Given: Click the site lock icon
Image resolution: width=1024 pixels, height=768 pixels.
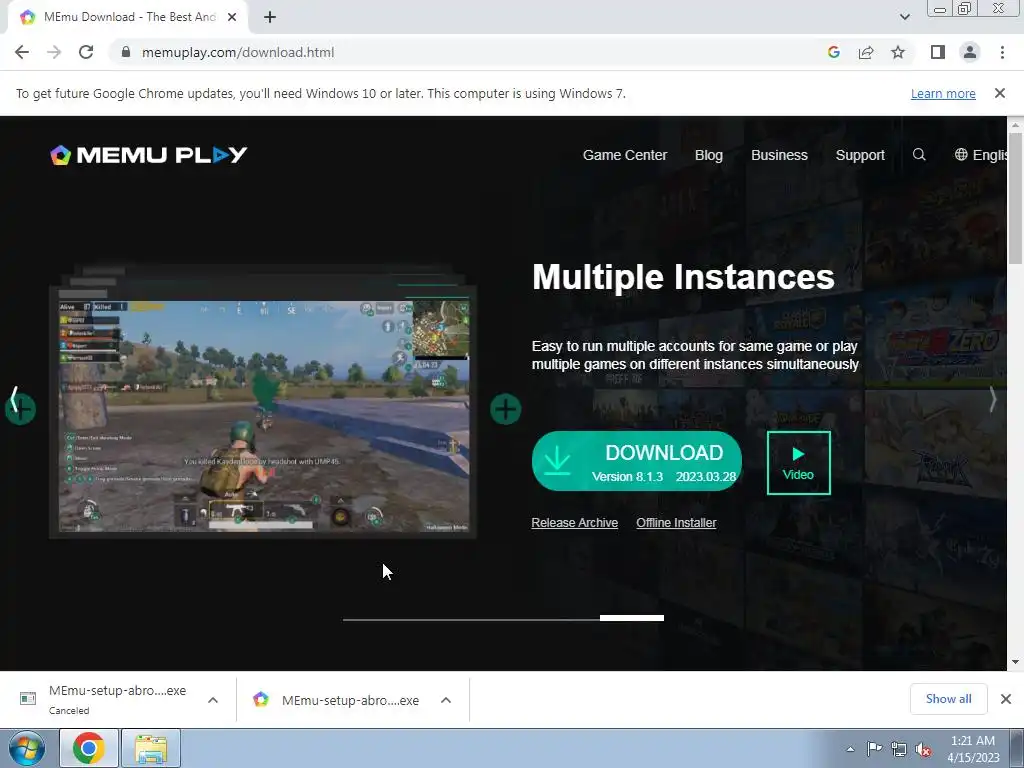Looking at the screenshot, I should (x=126, y=52).
